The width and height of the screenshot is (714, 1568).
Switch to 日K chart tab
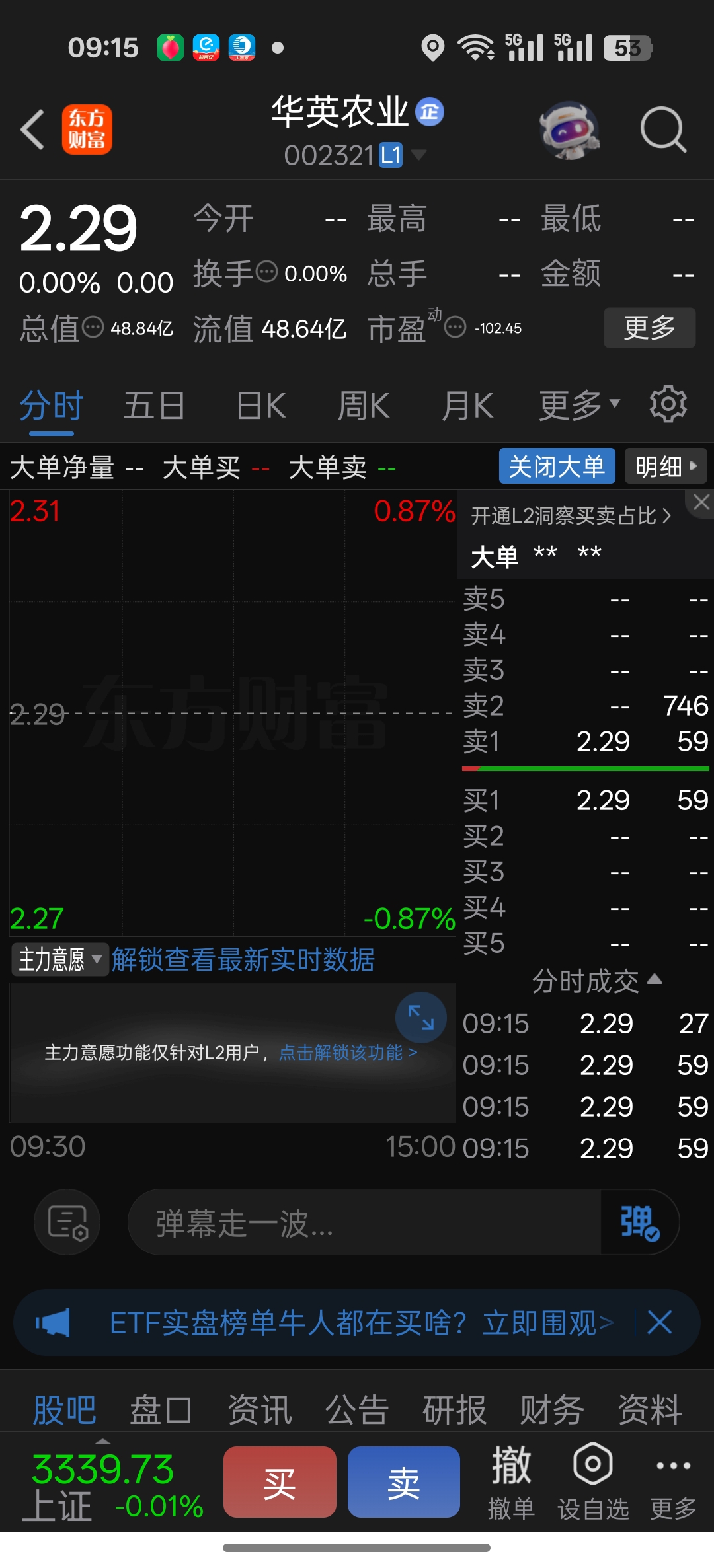[260, 406]
